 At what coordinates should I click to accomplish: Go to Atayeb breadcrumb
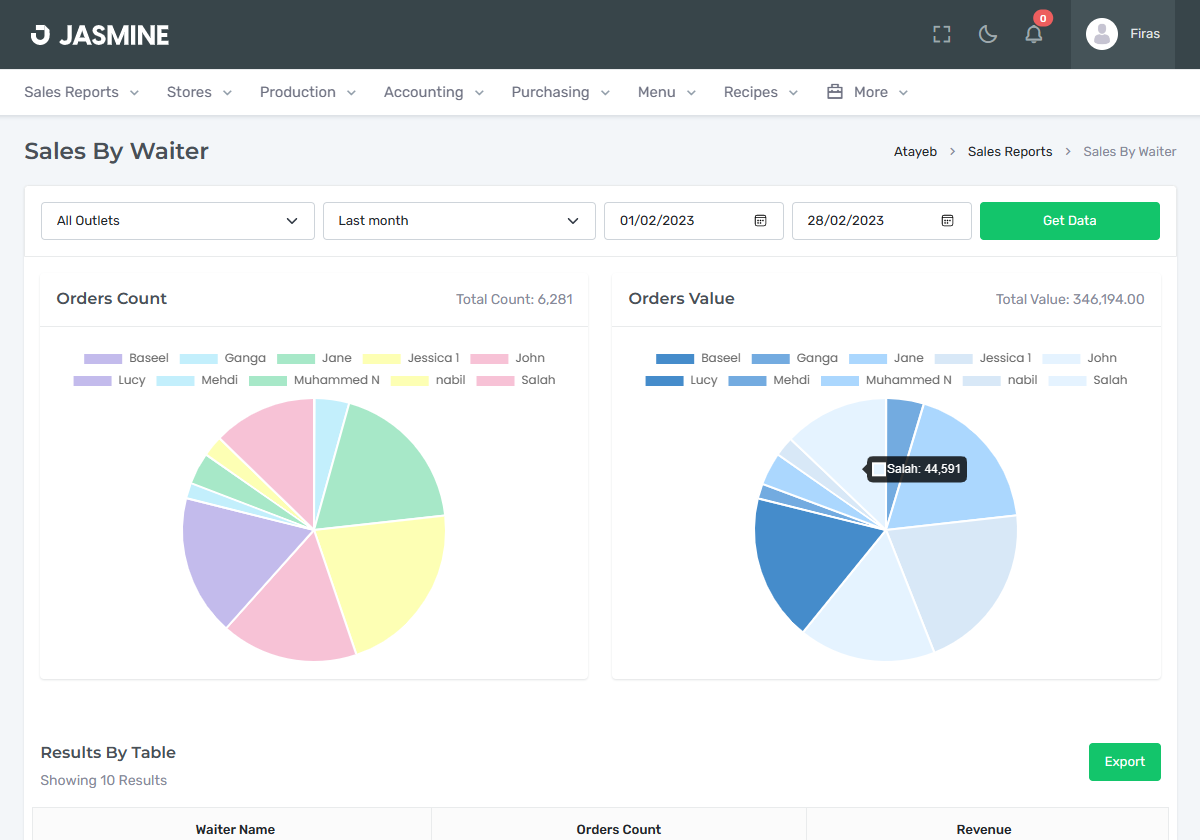tap(915, 152)
